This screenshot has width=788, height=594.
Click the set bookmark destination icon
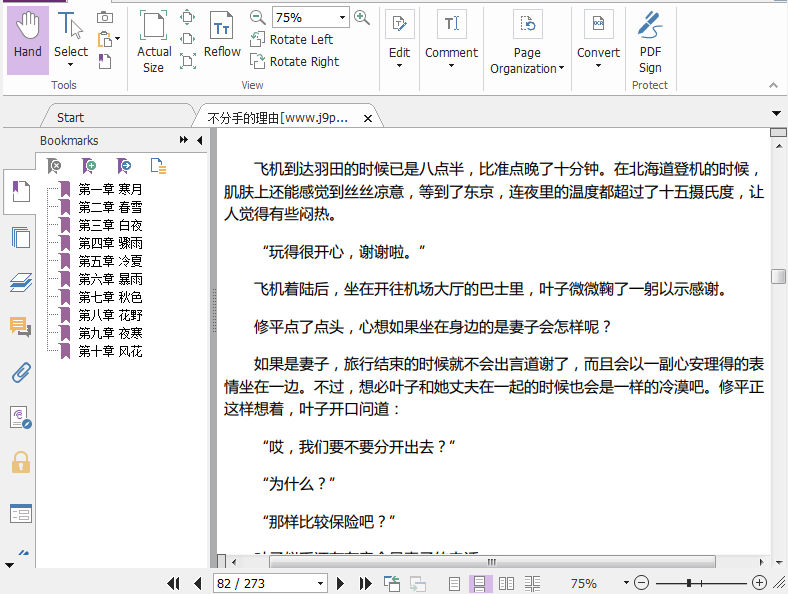tap(124, 165)
